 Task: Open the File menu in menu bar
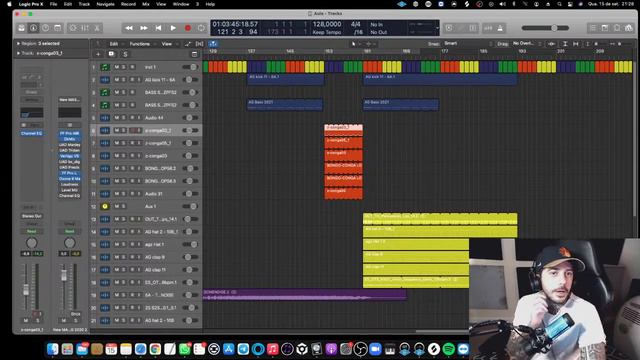pos(53,4)
